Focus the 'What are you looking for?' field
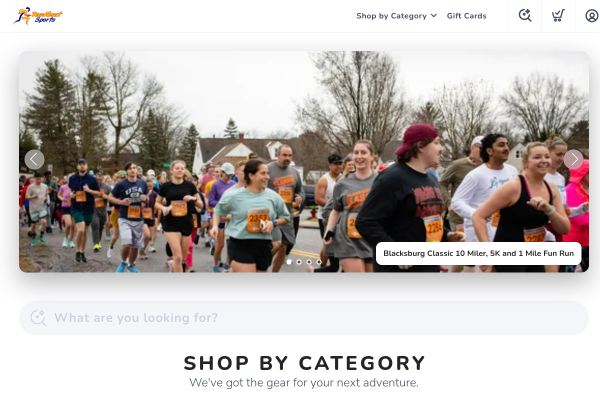 304,318
